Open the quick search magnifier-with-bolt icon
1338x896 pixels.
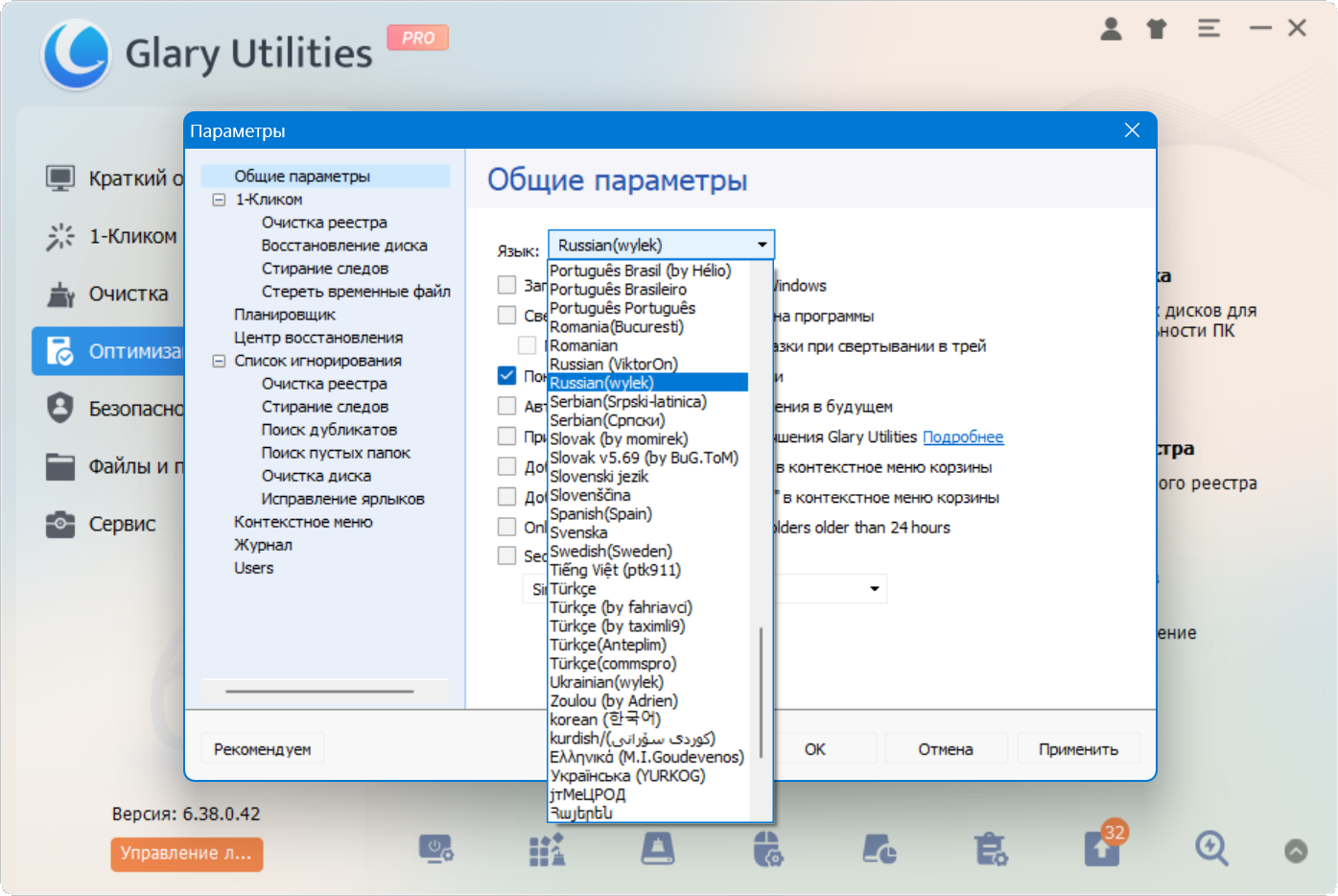point(1212,849)
